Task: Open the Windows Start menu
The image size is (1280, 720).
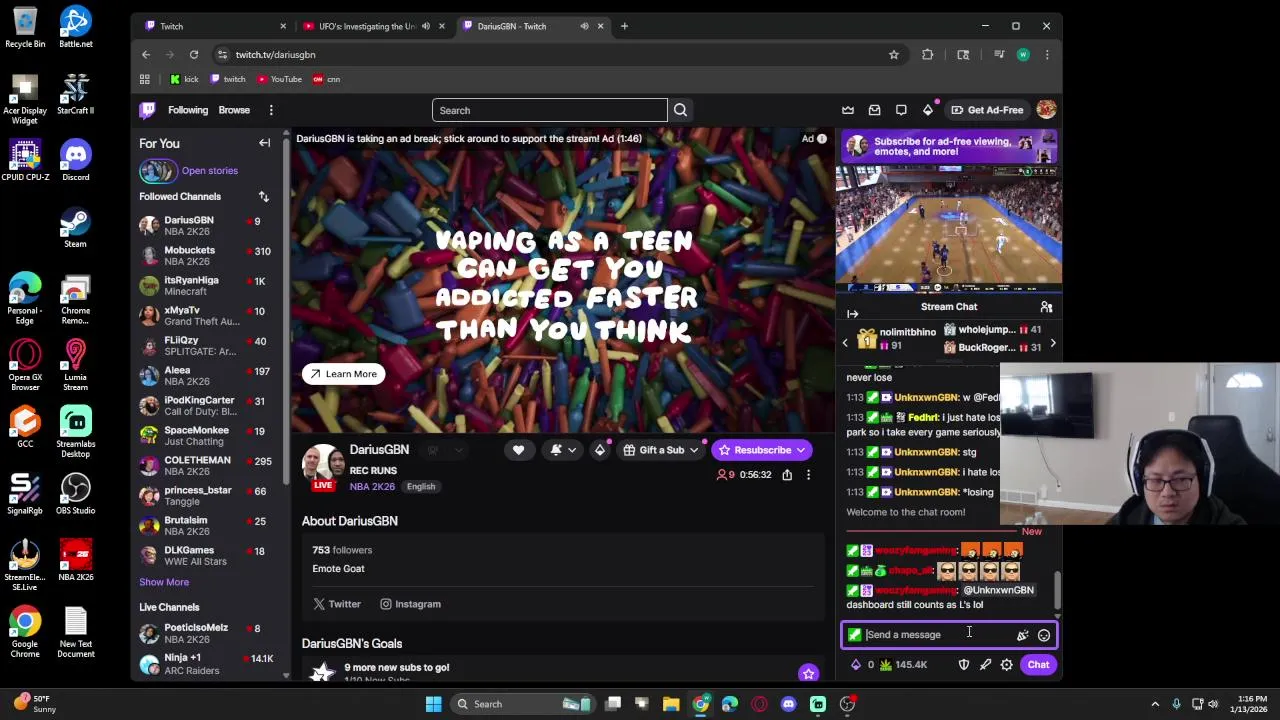Action: tap(433, 704)
